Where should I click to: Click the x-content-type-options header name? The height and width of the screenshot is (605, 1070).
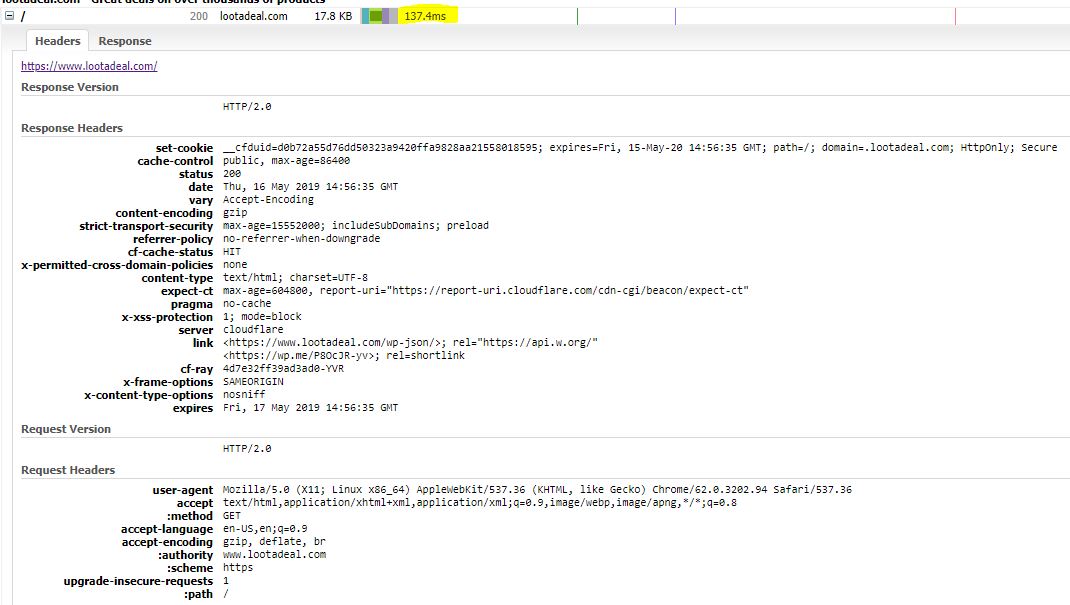[149, 395]
